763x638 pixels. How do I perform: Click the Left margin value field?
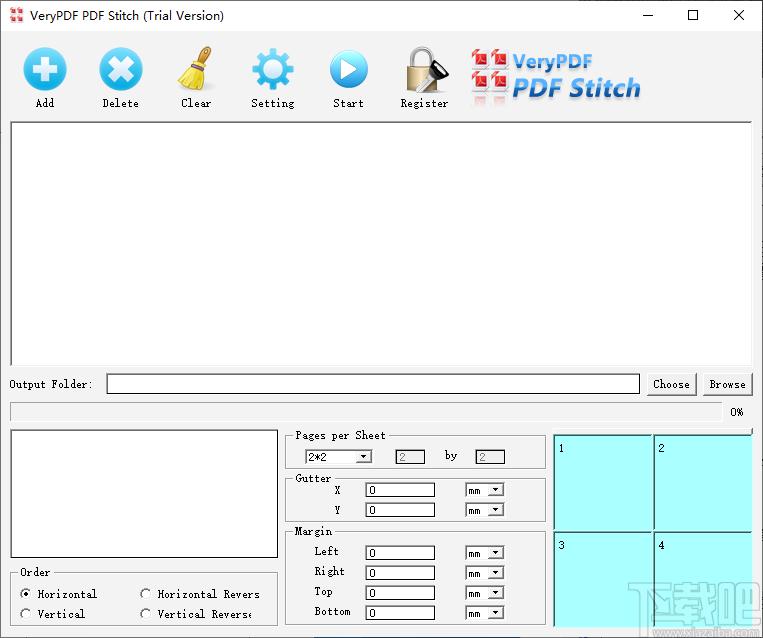point(400,552)
